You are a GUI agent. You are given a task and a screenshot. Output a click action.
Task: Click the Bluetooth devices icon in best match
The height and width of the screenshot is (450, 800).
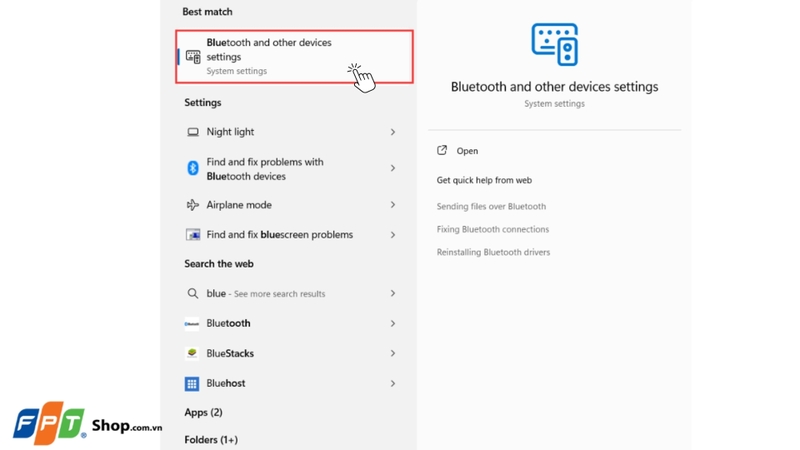[193, 57]
